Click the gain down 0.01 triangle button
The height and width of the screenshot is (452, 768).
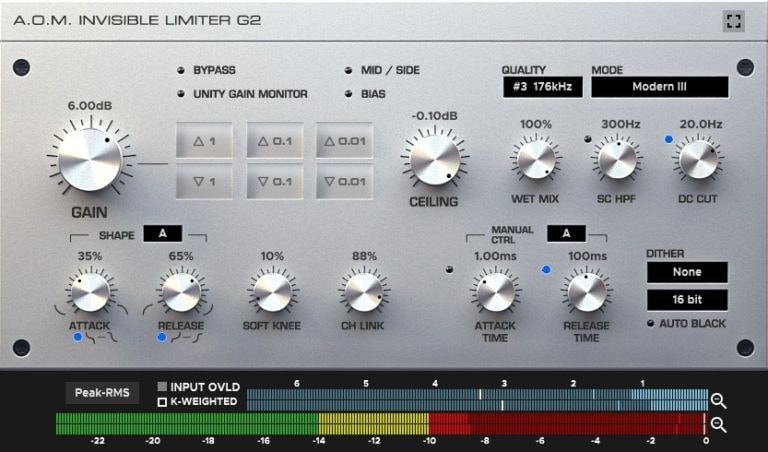coord(344,182)
